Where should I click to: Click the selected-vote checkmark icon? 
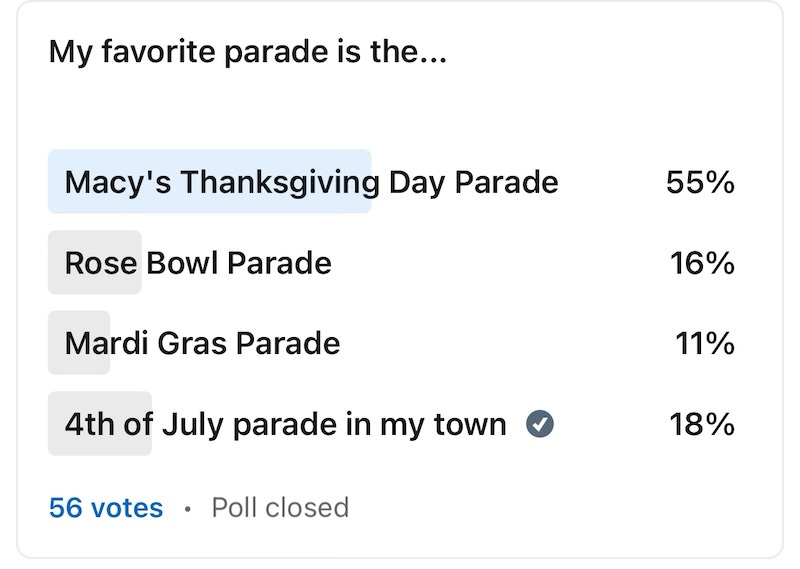pyautogui.click(x=540, y=424)
